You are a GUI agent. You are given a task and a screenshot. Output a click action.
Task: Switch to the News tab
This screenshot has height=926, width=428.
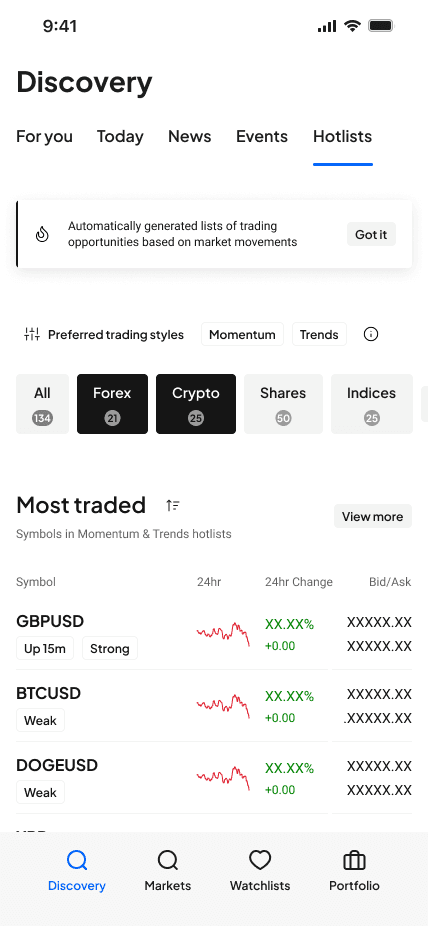(190, 136)
